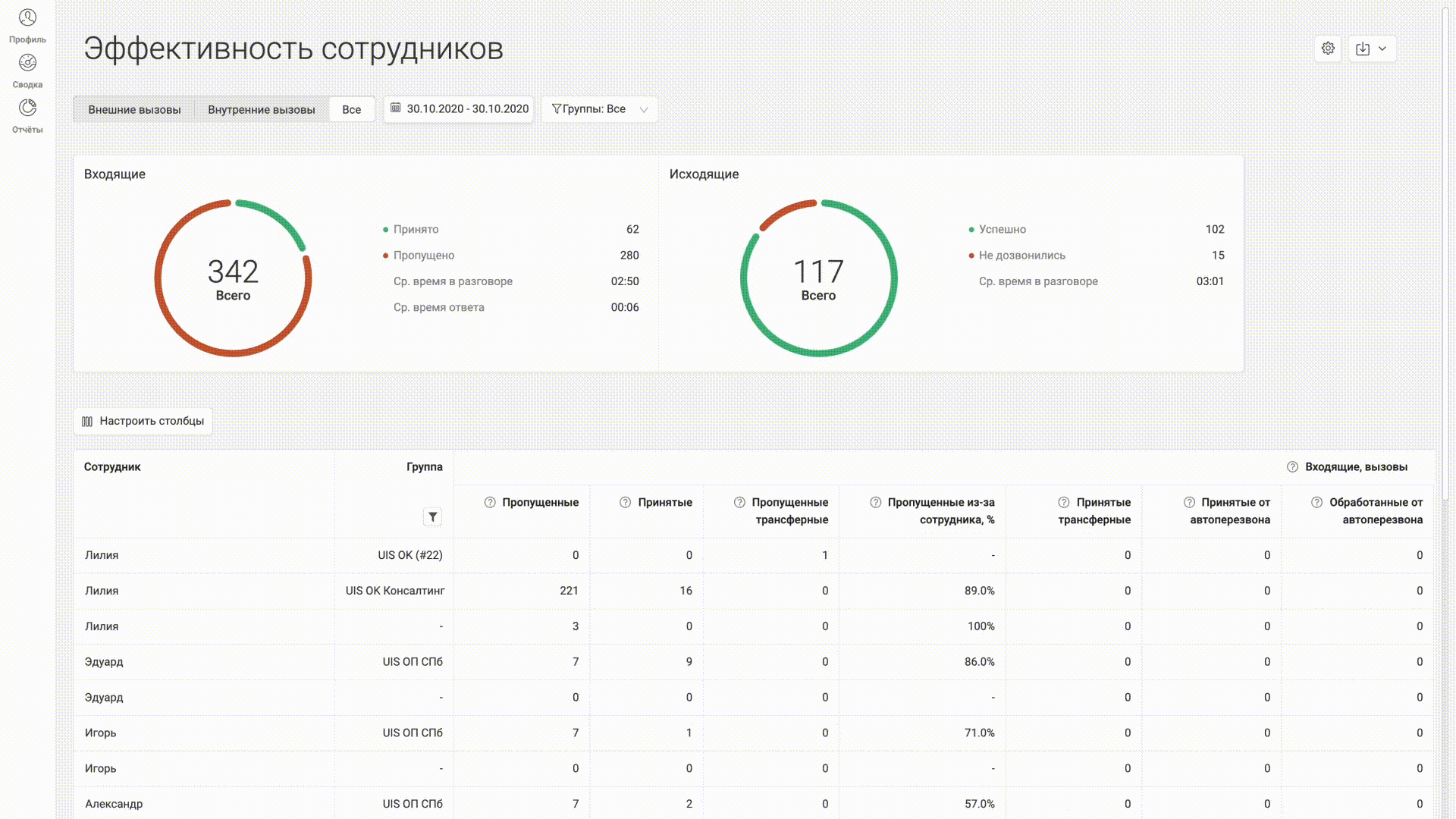Image resolution: width=1456 pixels, height=819 pixels.
Task: Click Настроить столбцы button
Action: pyautogui.click(x=143, y=422)
